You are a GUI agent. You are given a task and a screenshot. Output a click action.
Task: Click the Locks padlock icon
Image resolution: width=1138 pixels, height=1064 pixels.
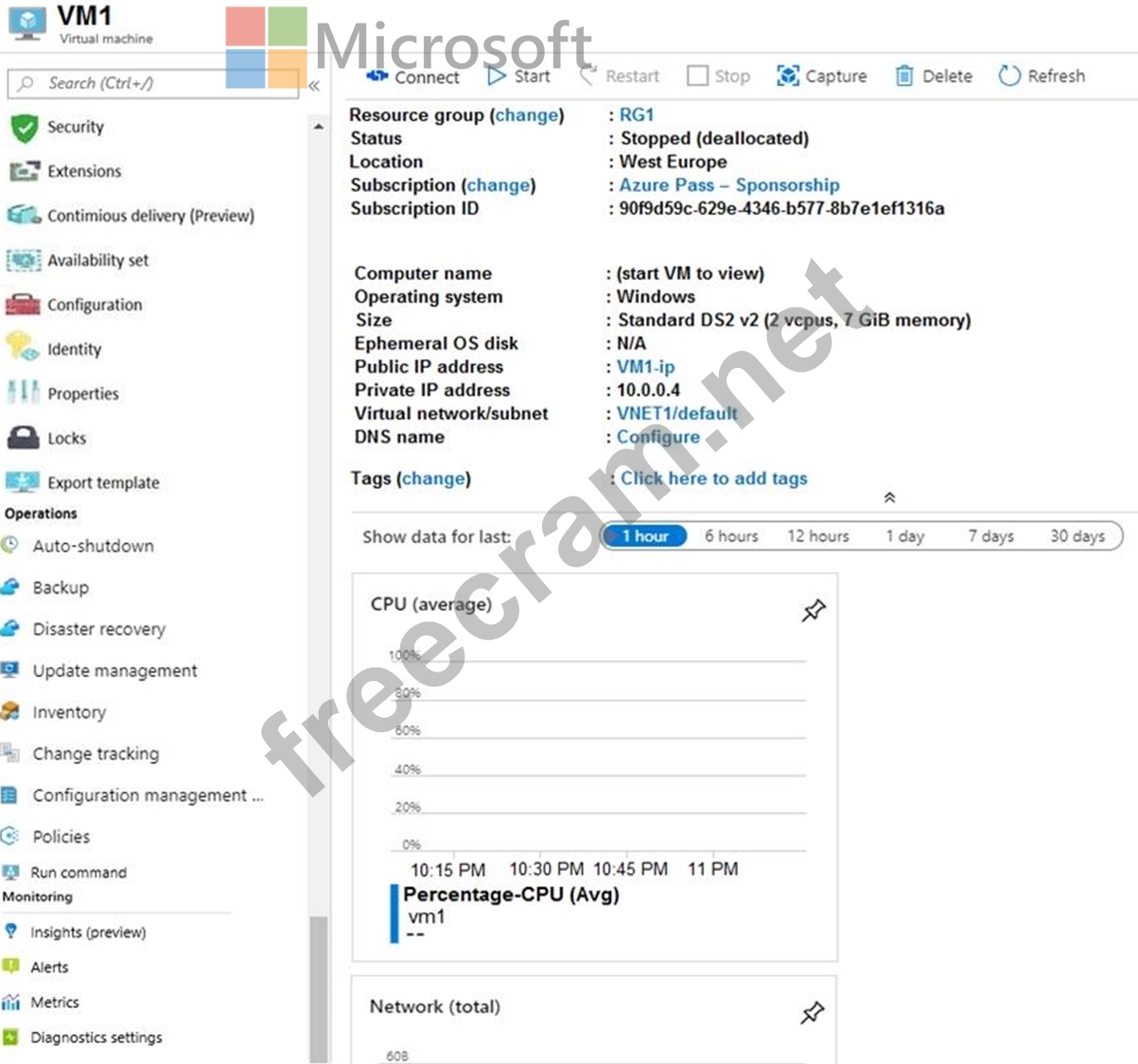pos(24,437)
